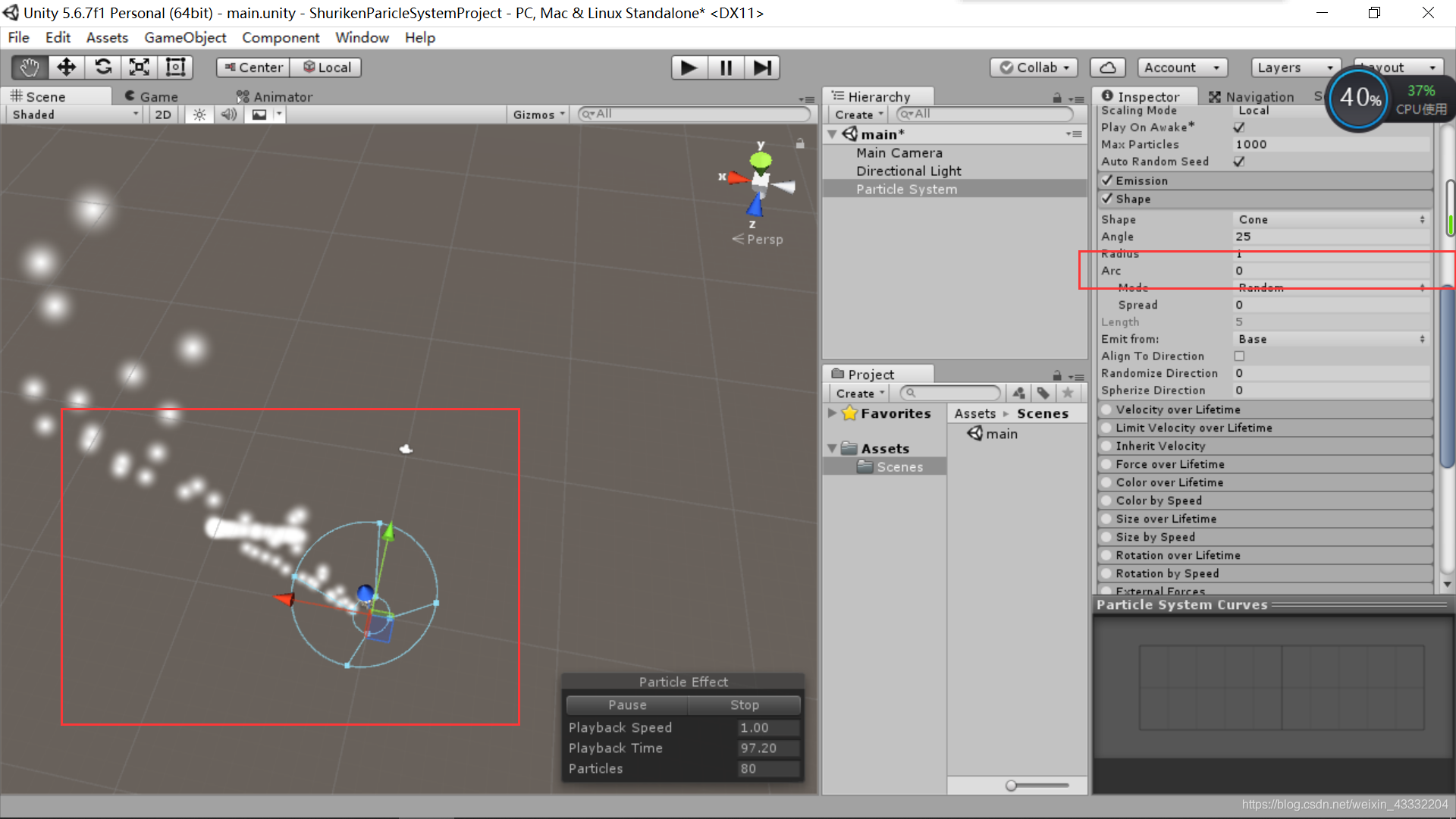This screenshot has width=1456, height=819.
Task: Click the scene gizmo red X axis
Action: [x=737, y=178]
